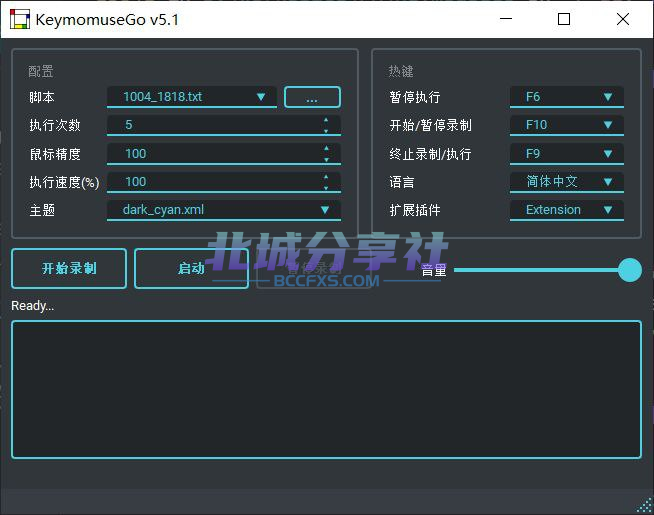Increase mouse precision with up arrow
This screenshot has height=515, width=654.
pos(326,148)
